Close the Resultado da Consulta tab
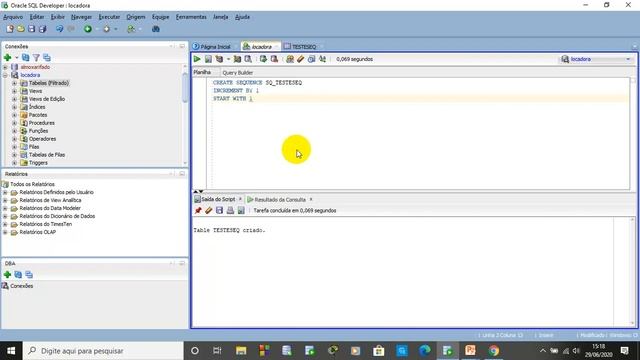Image resolution: width=640 pixels, height=360 pixels. (x=311, y=199)
